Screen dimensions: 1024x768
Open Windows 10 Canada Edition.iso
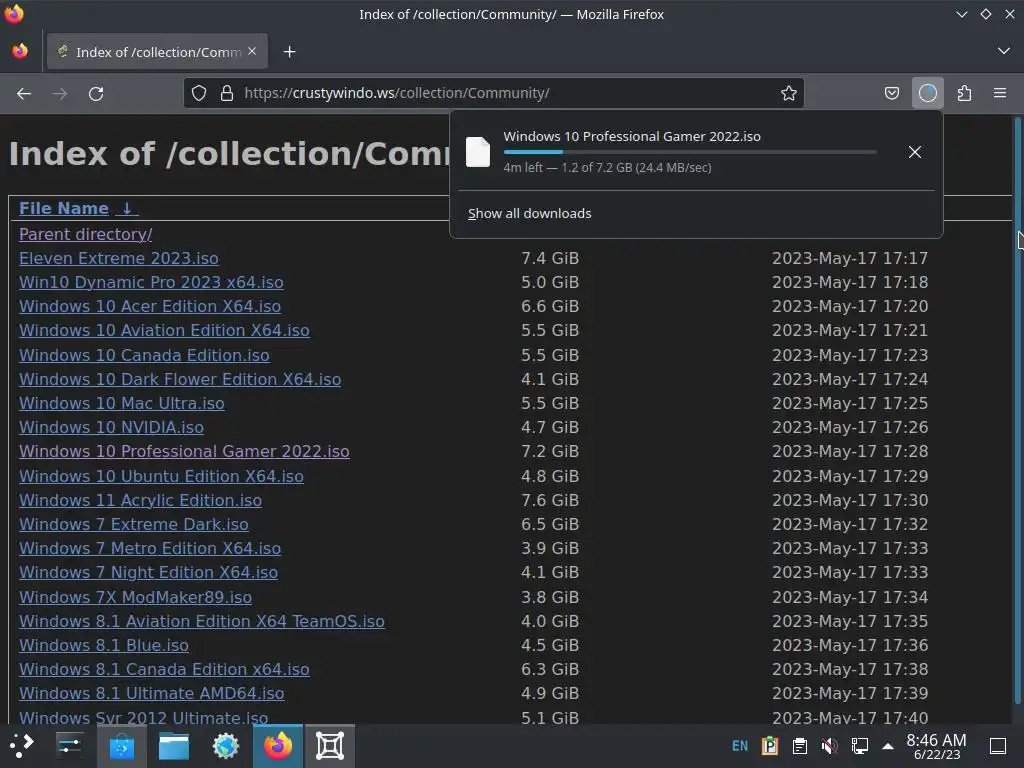tap(144, 355)
